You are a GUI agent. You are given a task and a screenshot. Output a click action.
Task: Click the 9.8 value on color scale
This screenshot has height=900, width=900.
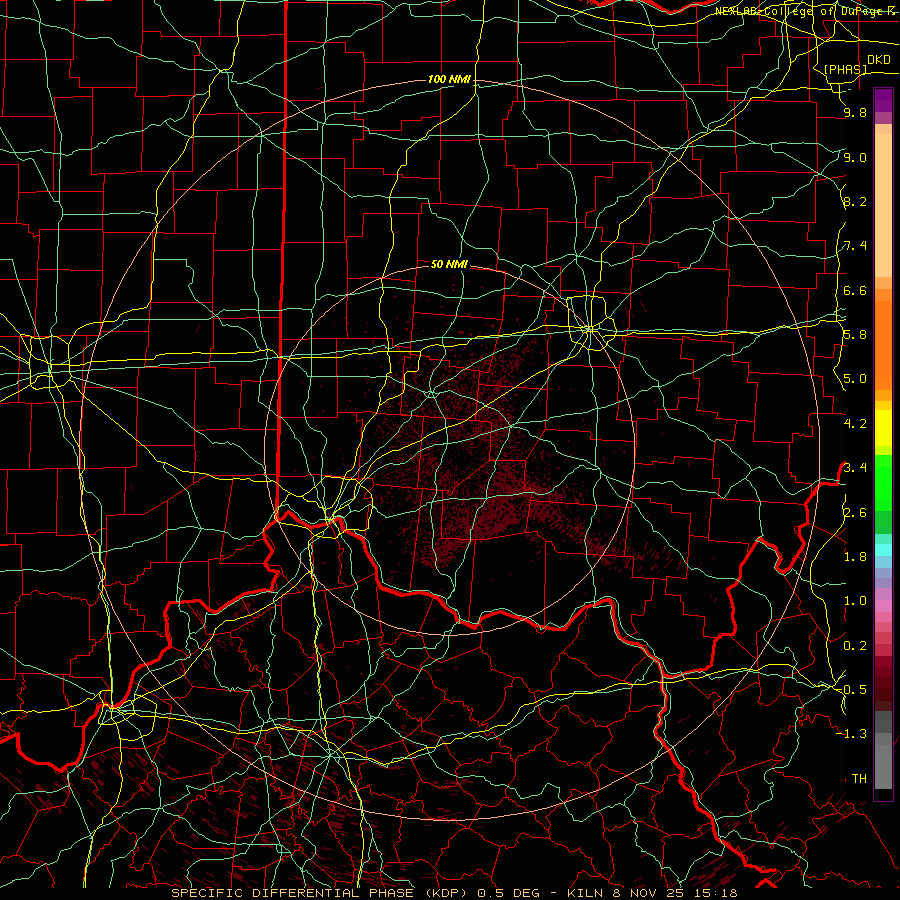pos(855,113)
